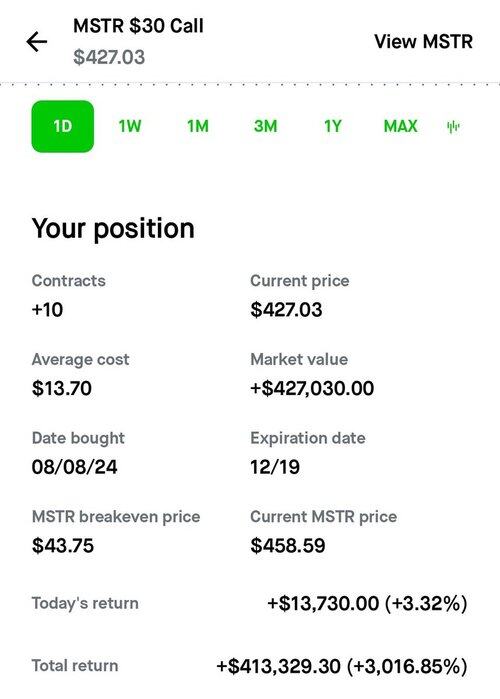500x699 pixels.
Task: Tap the Expiration date 12/19 value
Action: point(275,467)
